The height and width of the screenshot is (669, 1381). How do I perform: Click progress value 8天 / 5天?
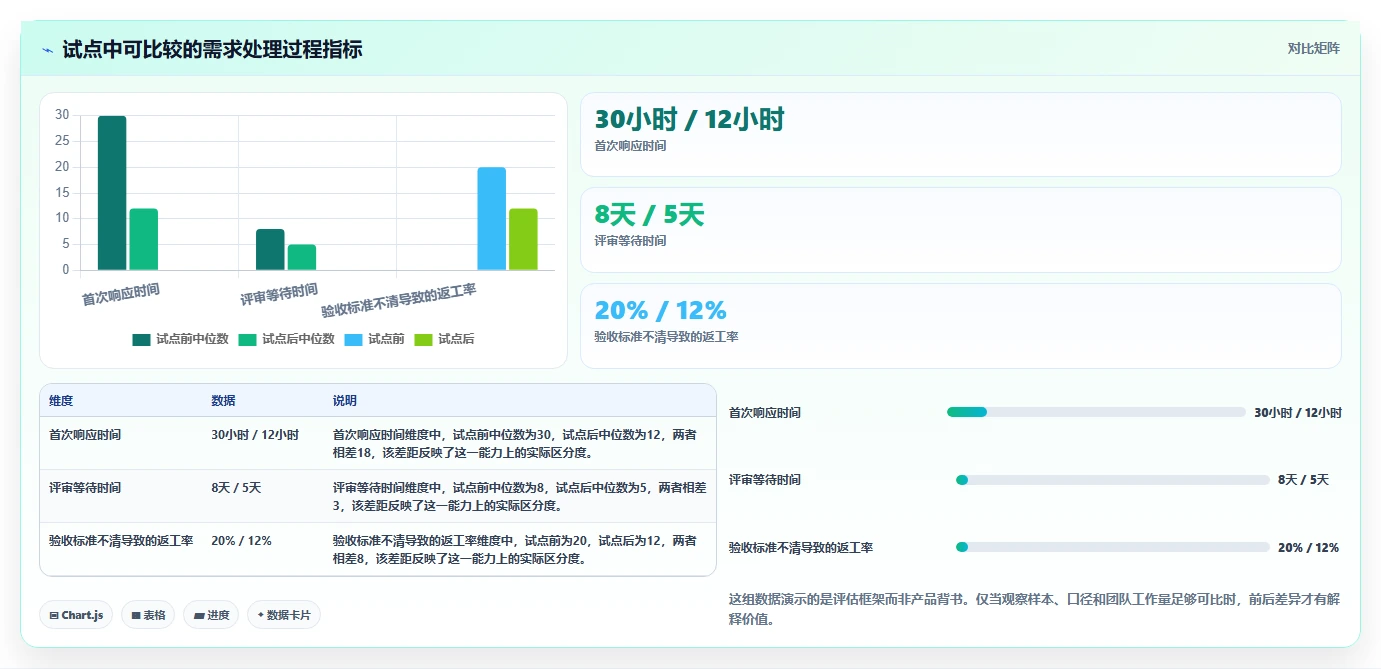click(x=1303, y=480)
